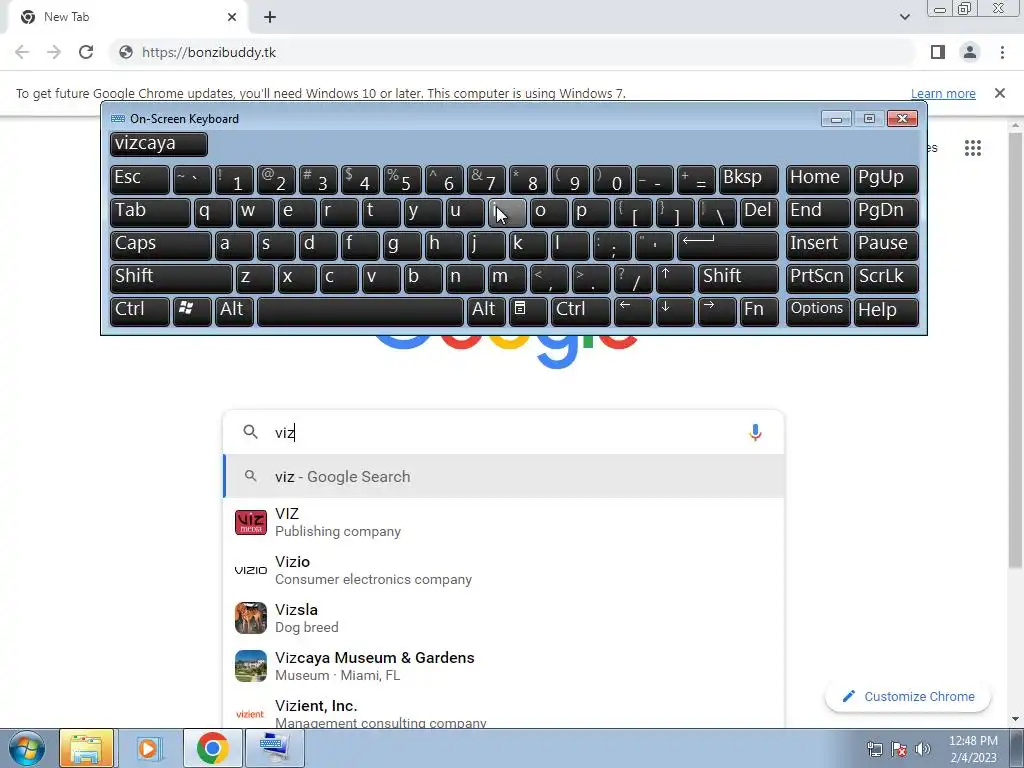Image resolution: width=1024 pixels, height=768 pixels.
Task: Click the on-screen Del key
Action: [x=759, y=213]
